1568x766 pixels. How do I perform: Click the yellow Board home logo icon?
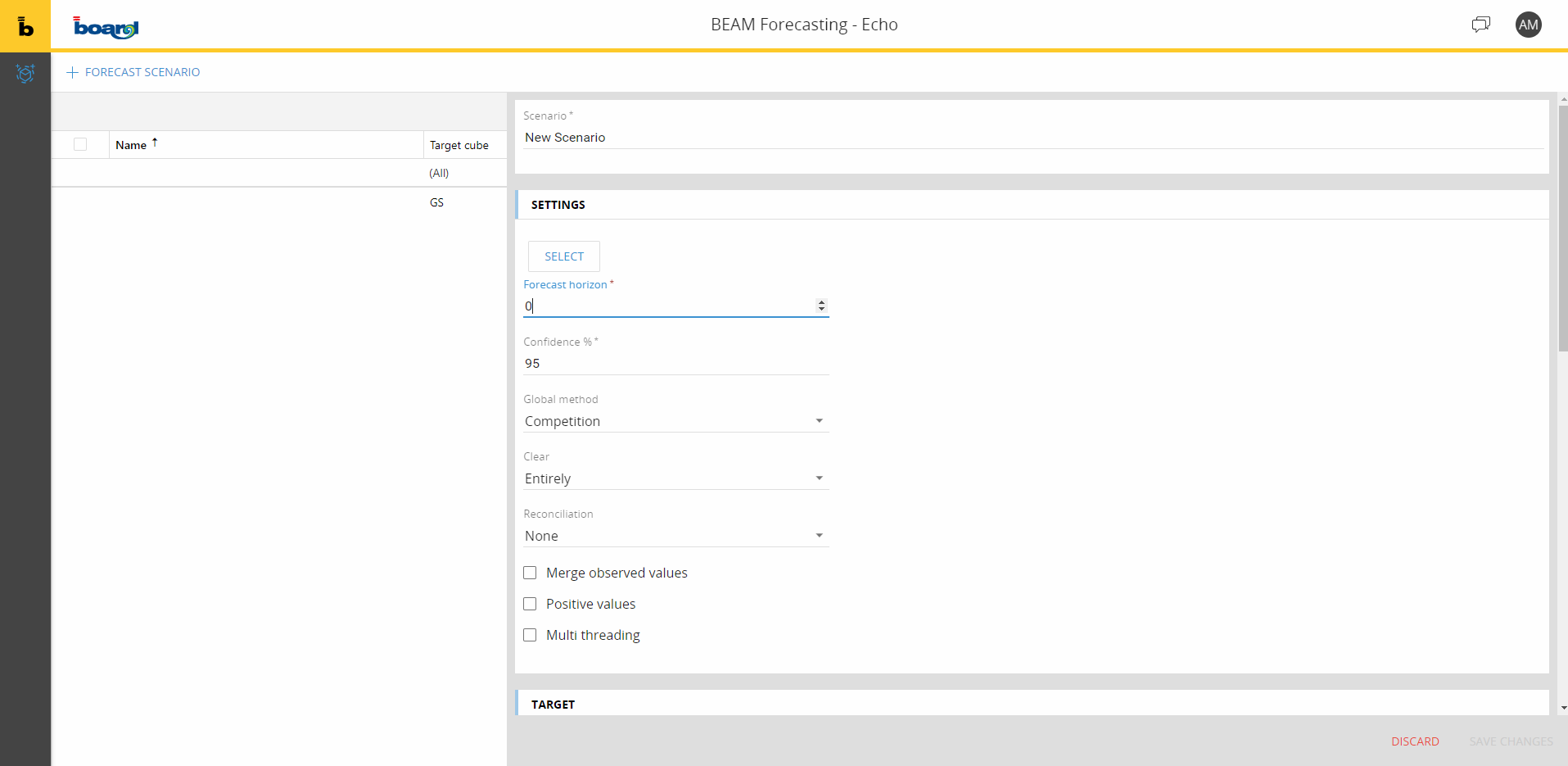click(25, 25)
